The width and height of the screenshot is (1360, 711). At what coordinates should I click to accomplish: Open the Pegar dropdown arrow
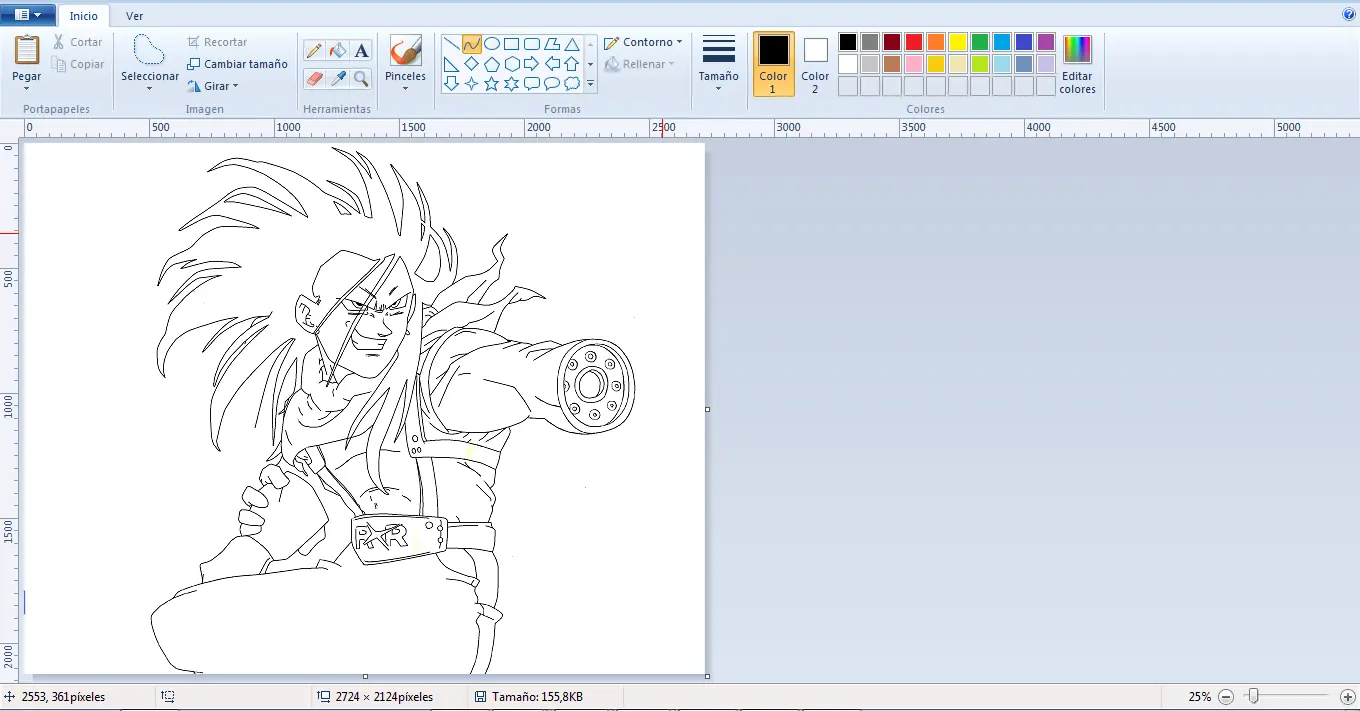[x=27, y=88]
